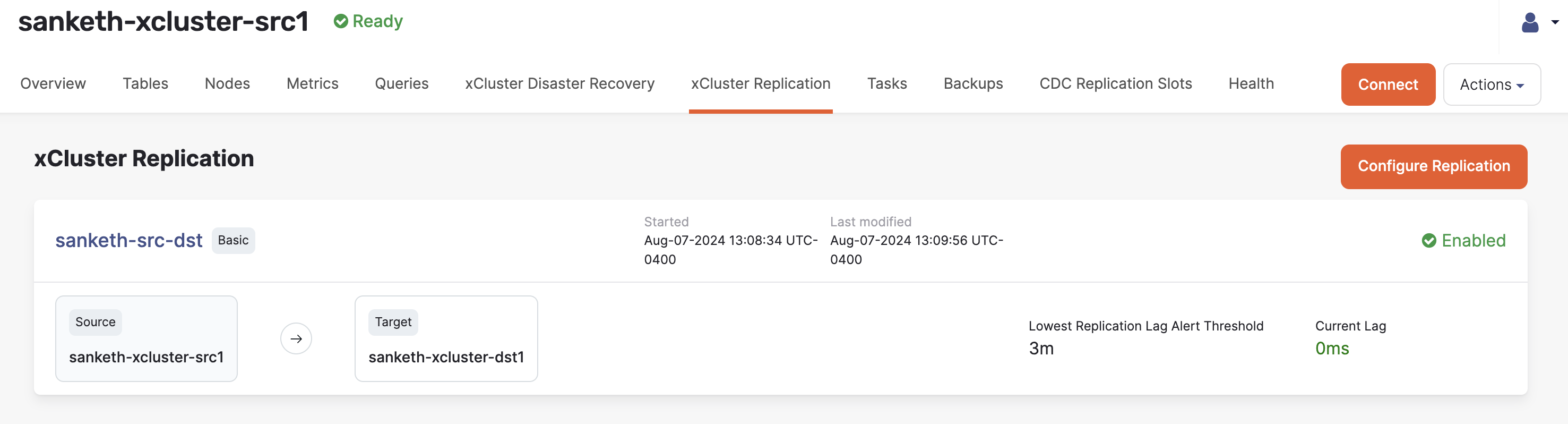Click the Target sanketh-xcluster-dst1 card
1568x424 pixels.
click(x=446, y=338)
